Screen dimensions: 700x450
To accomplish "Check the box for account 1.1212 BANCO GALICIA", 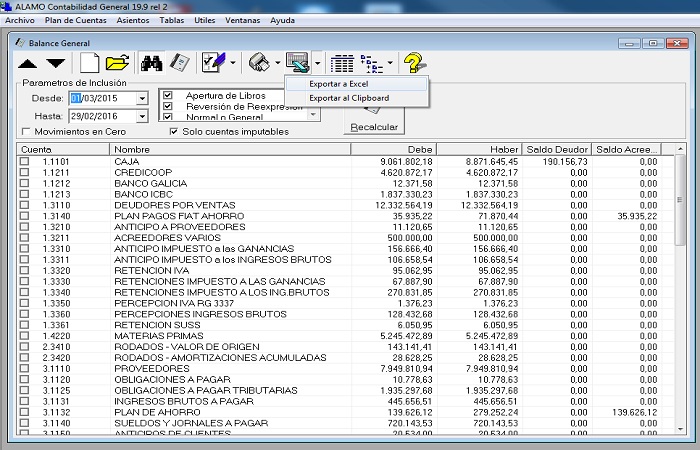I will [24, 183].
